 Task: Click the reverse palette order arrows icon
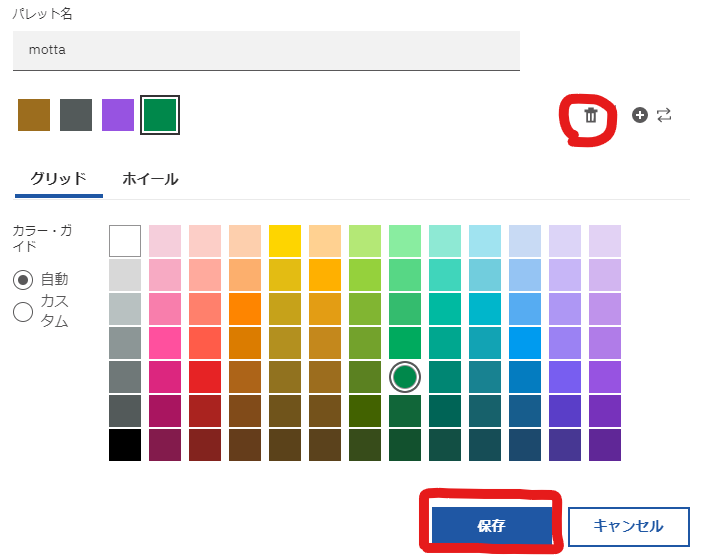pyautogui.click(x=664, y=115)
